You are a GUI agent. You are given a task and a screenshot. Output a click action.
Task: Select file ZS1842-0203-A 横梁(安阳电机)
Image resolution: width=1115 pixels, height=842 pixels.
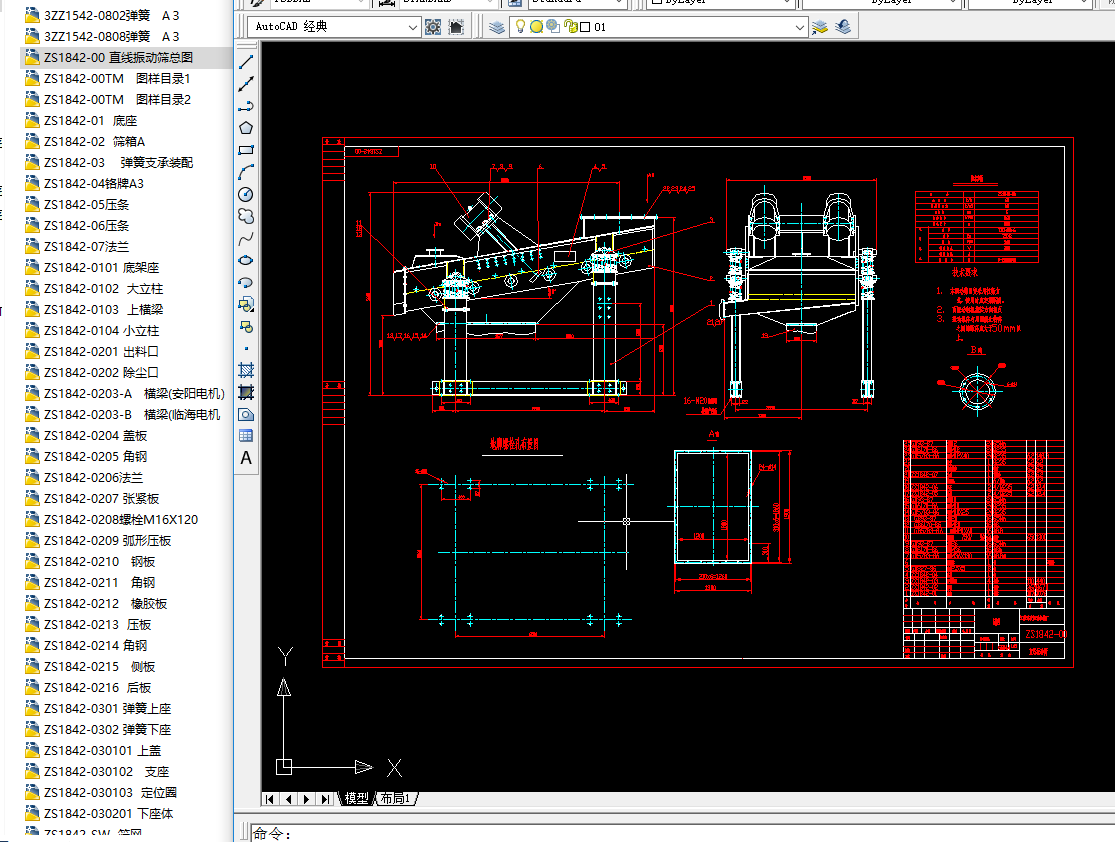pos(124,393)
